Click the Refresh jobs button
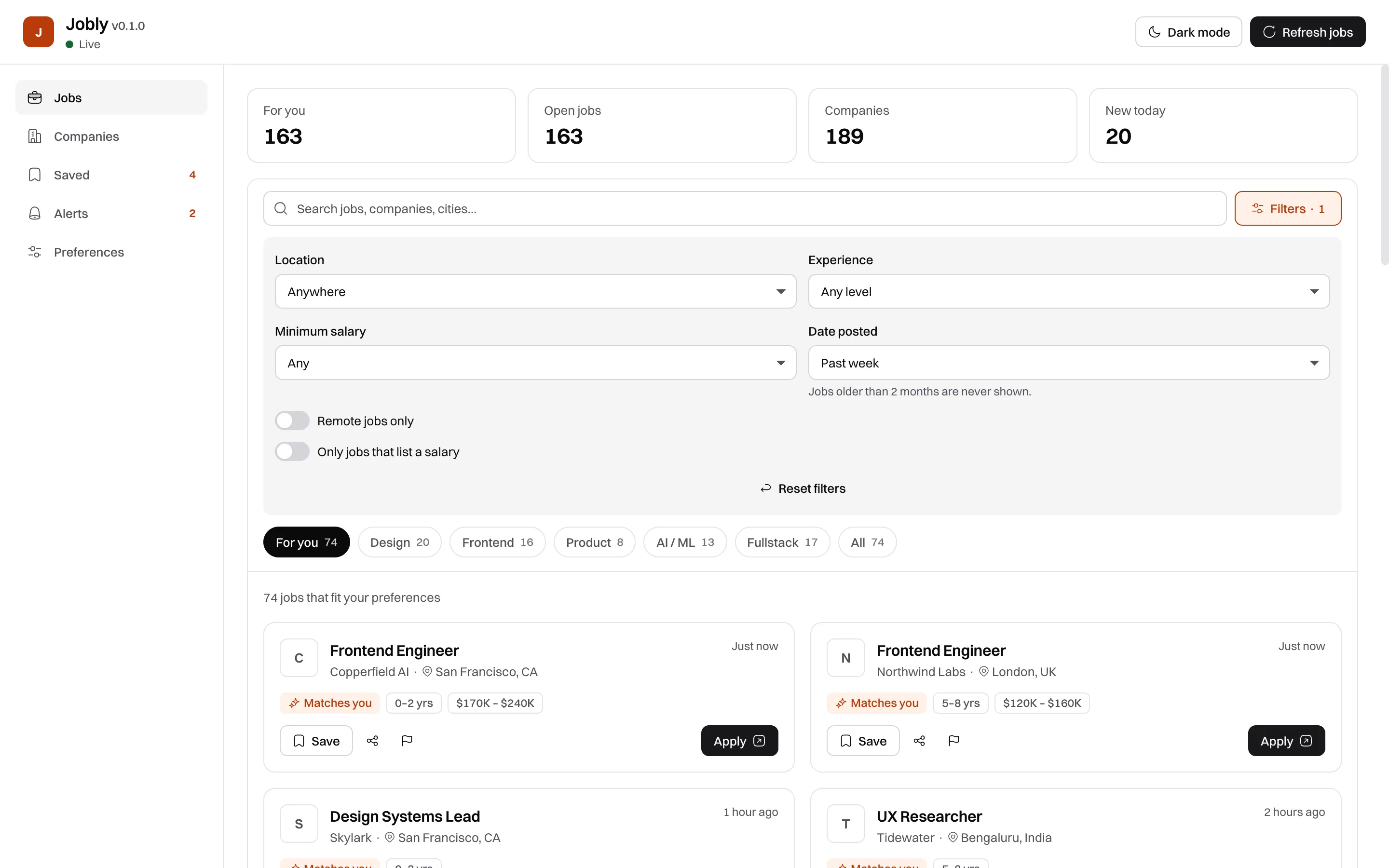Image resolution: width=1389 pixels, height=868 pixels. tap(1307, 31)
